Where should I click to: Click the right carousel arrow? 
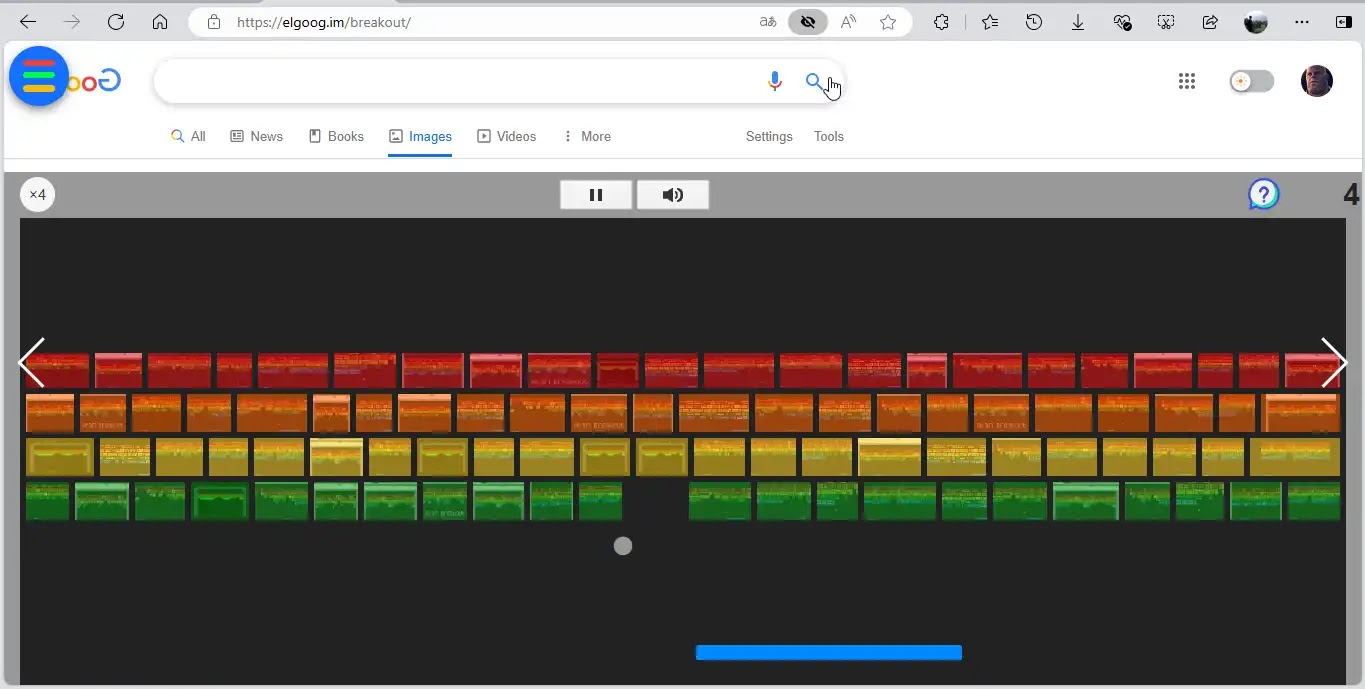pos(1334,362)
